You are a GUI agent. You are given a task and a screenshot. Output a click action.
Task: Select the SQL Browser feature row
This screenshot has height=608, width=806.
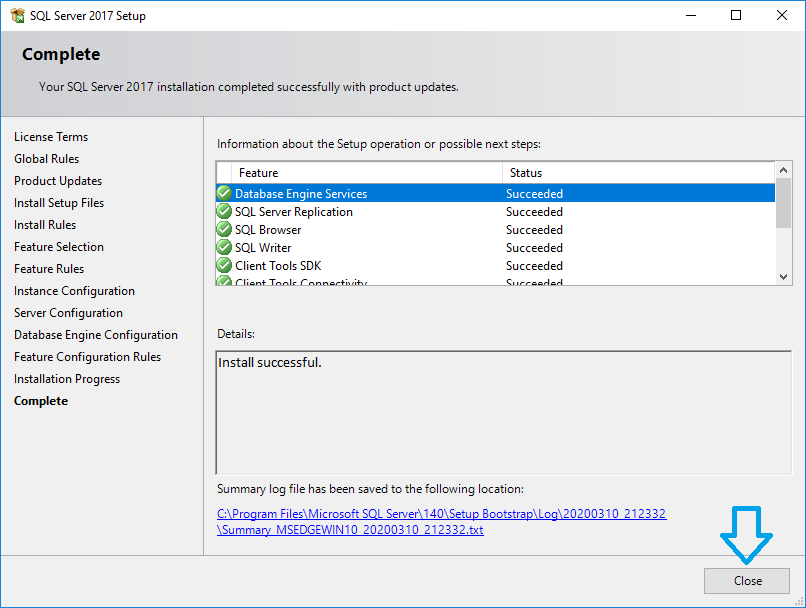(400, 230)
